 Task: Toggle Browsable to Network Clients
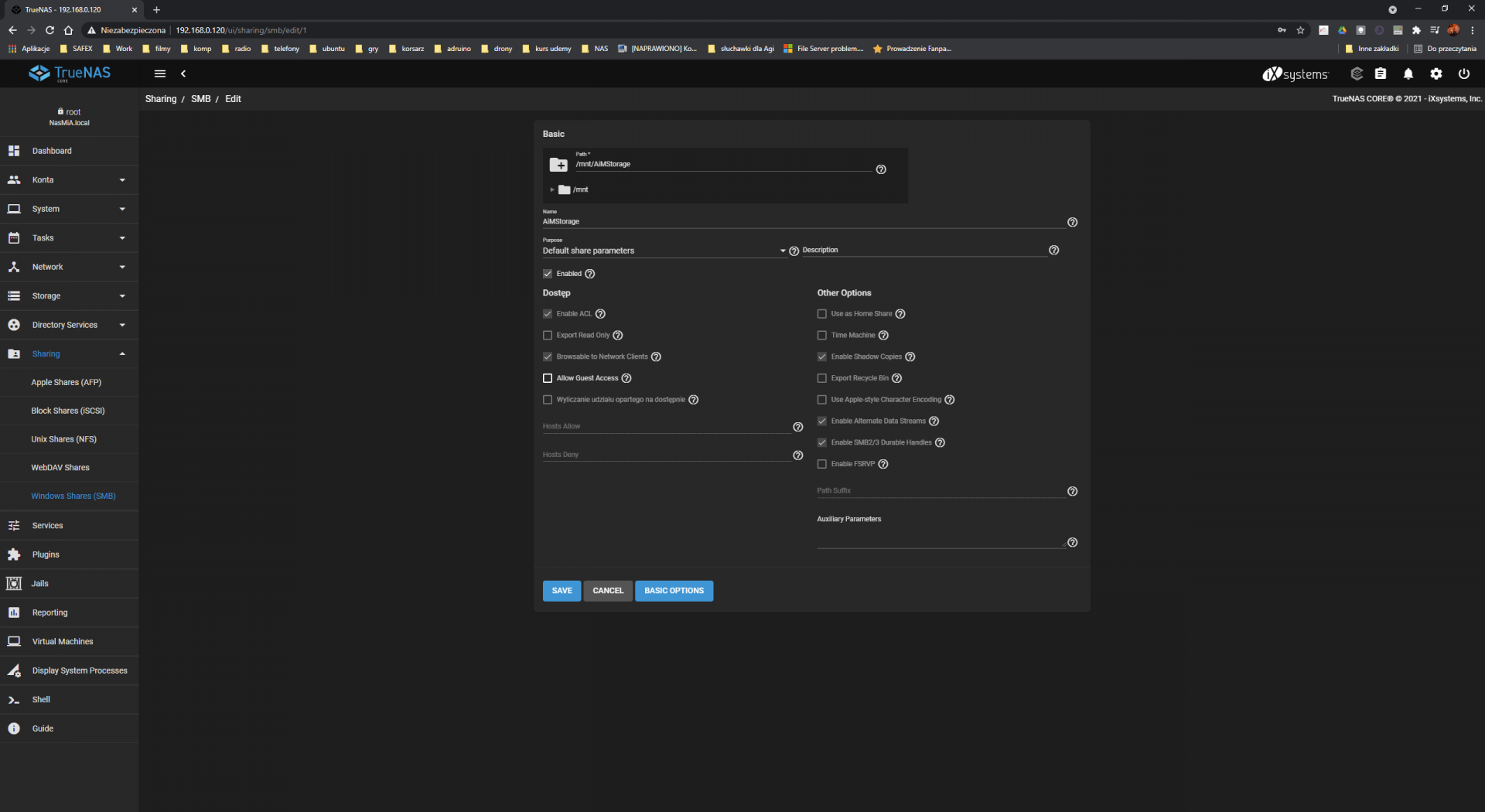click(548, 357)
